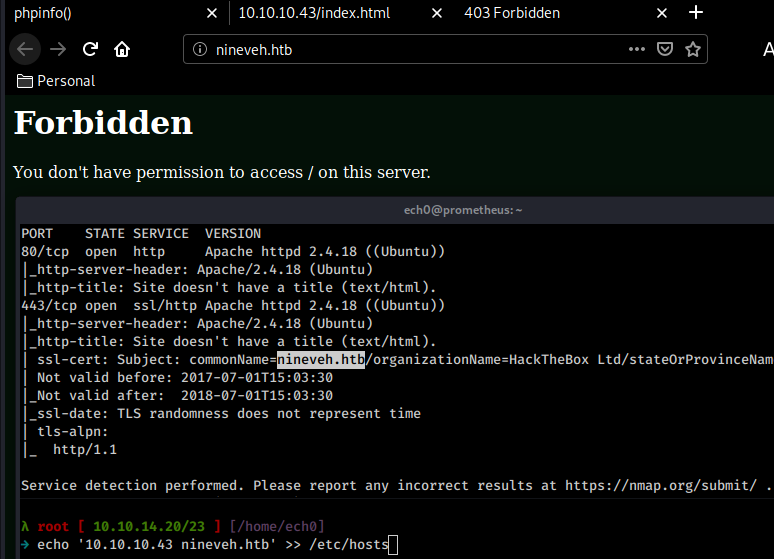Select the 403 Forbidden tab
Image resolution: width=774 pixels, height=559 pixels.
point(540,13)
